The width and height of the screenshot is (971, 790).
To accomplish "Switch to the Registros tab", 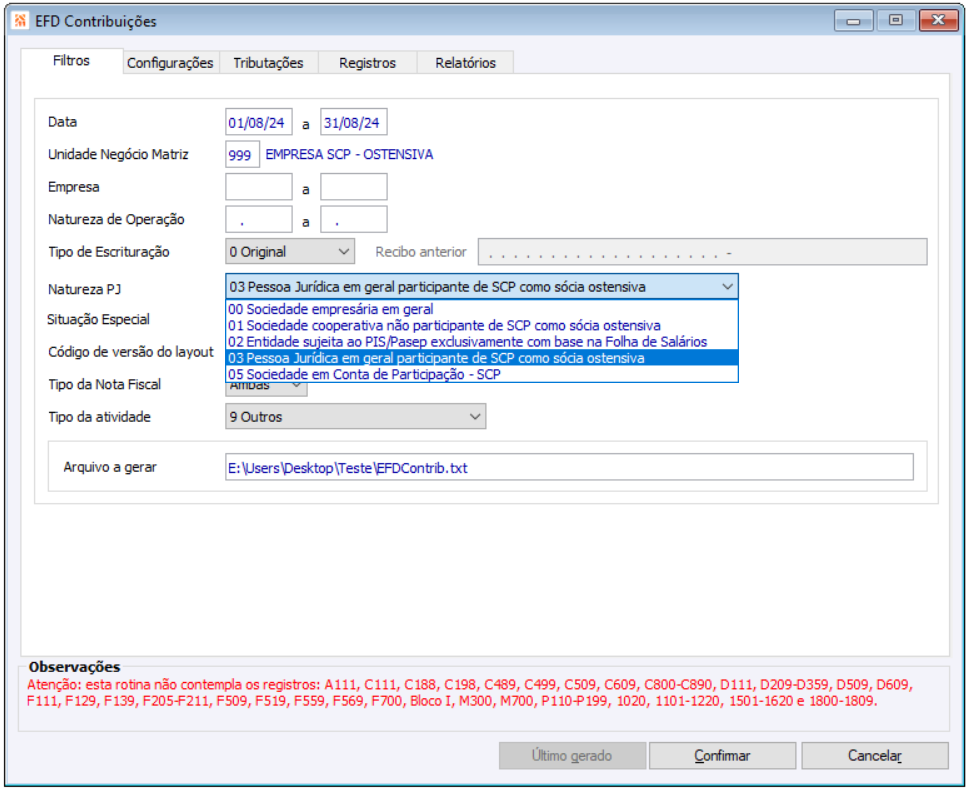I will click(367, 63).
